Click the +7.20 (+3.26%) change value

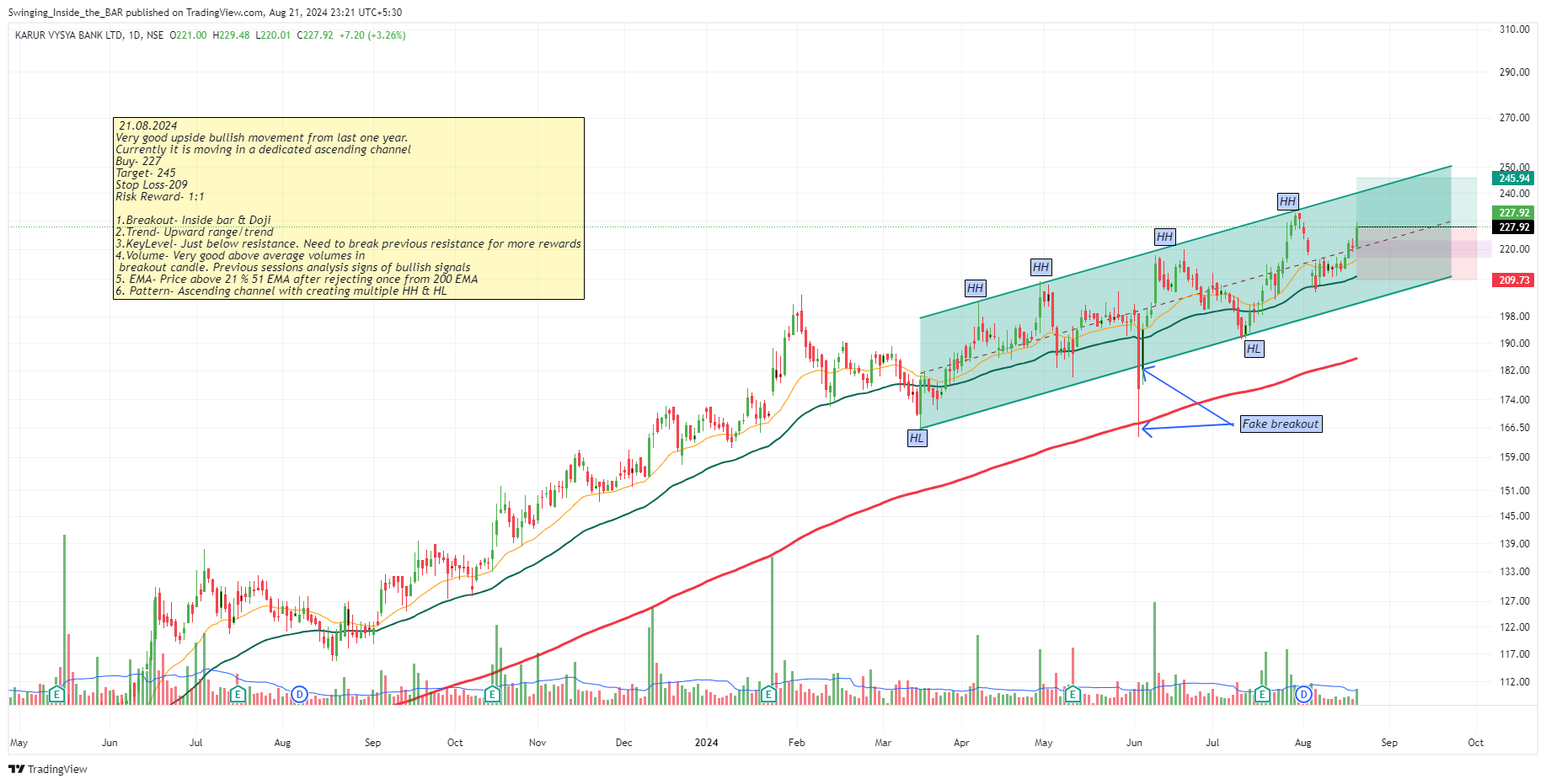click(x=372, y=35)
